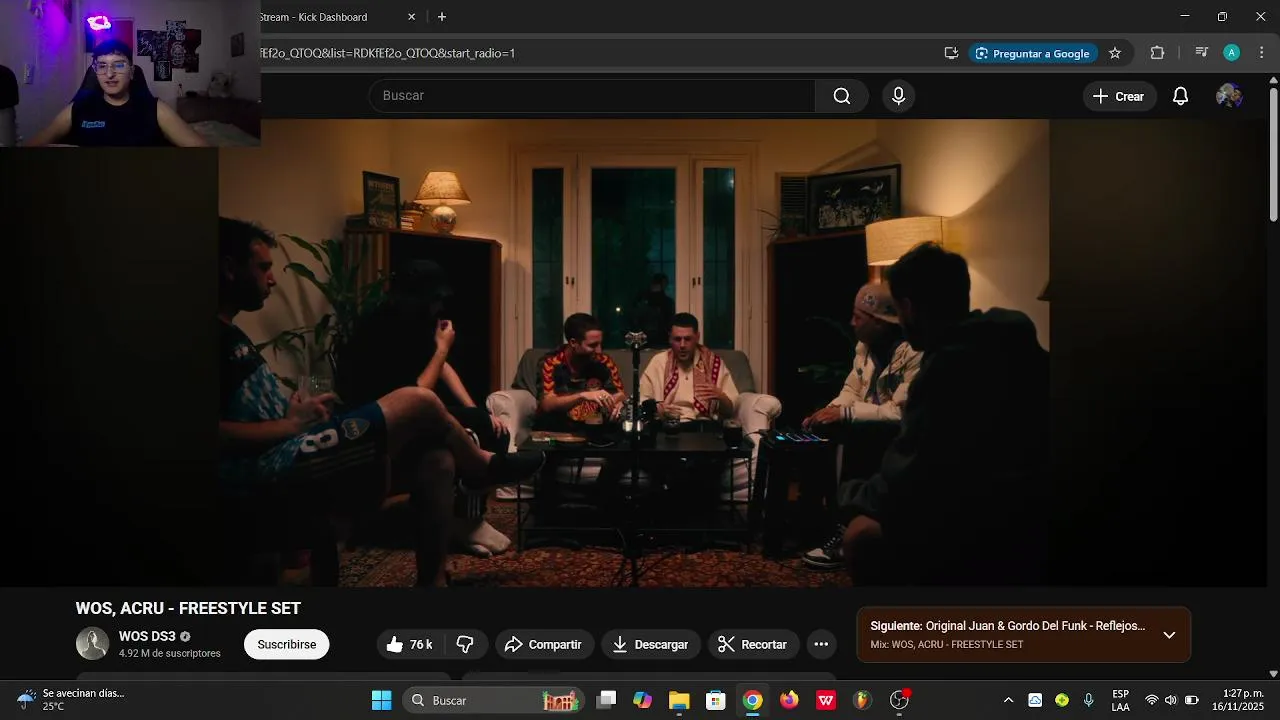
Task: Click the video player to pause playback
Action: point(634,353)
